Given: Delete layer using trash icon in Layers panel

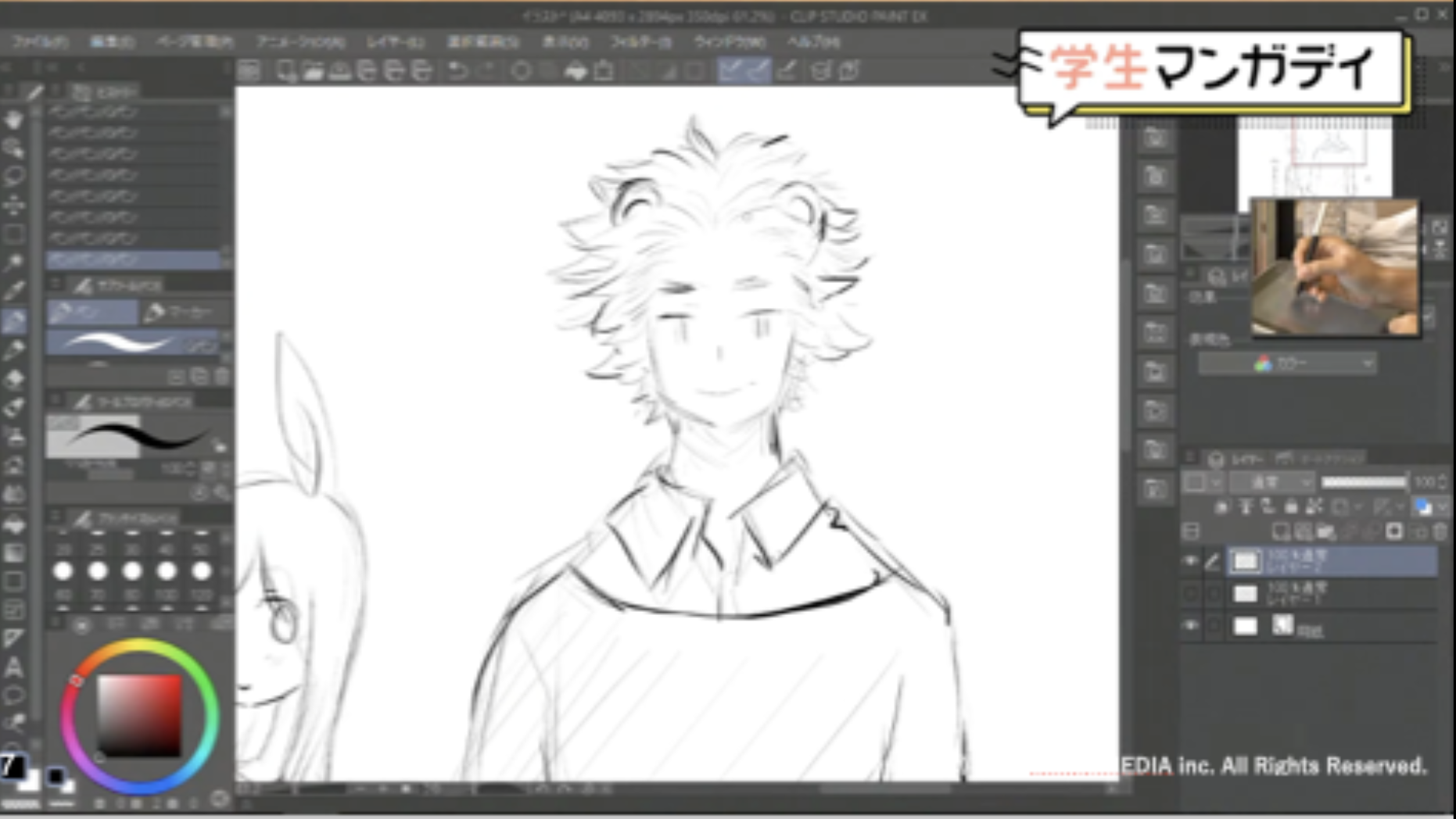Looking at the screenshot, I should pyautogui.click(x=1440, y=532).
